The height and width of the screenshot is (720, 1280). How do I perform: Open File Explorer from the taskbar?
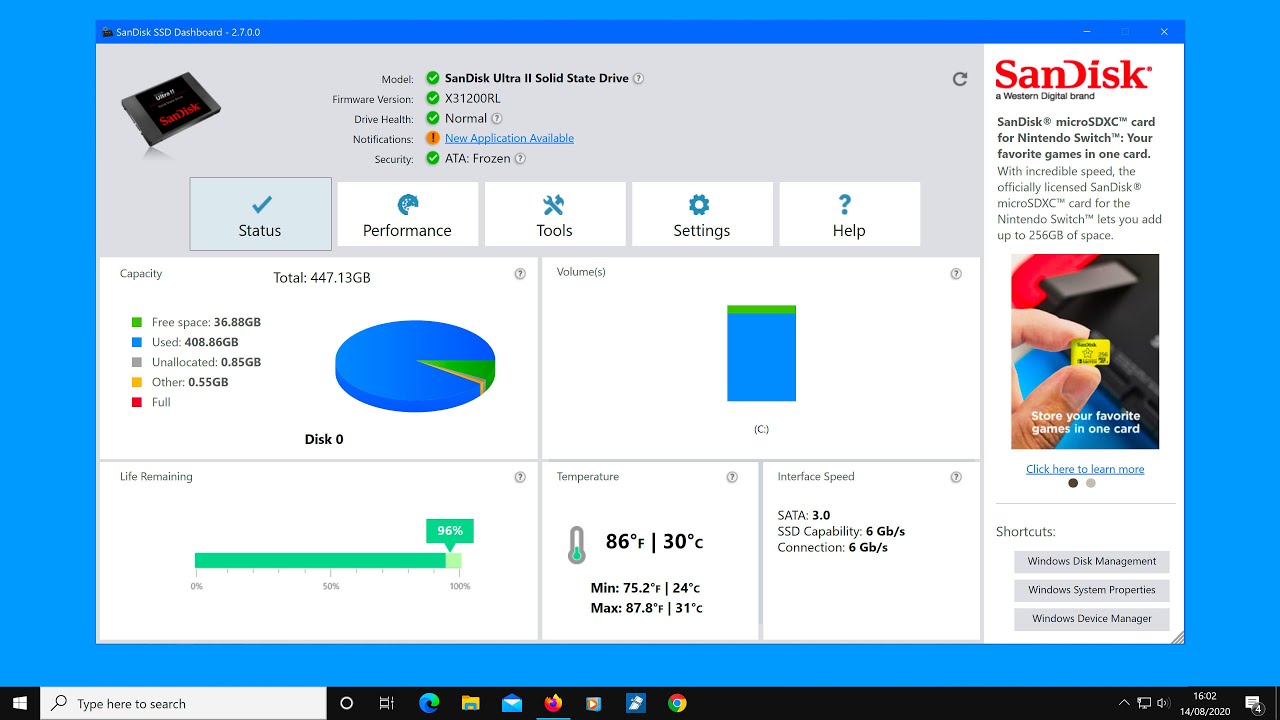coord(470,703)
